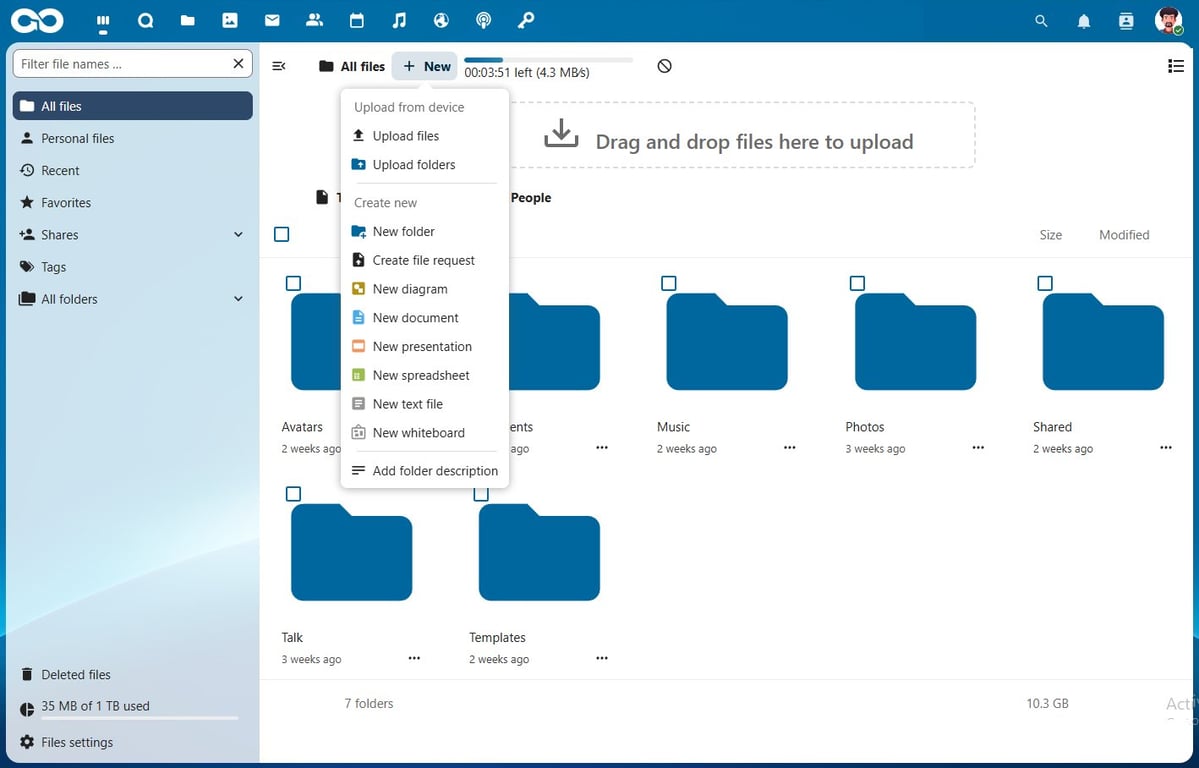Image resolution: width=1199 pixels, height=768 pixels.
Task: Toggle the select all files checkbox
Action: tap(281, 234)
